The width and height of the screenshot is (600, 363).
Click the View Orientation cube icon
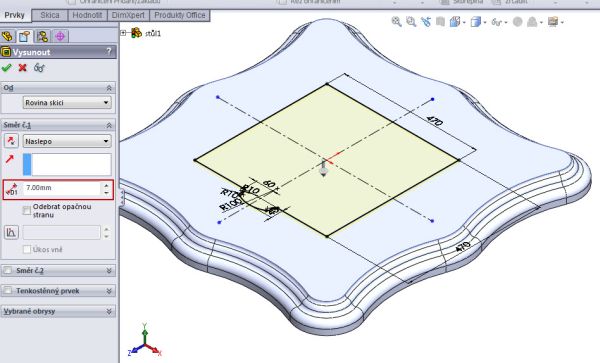[455, 22]
